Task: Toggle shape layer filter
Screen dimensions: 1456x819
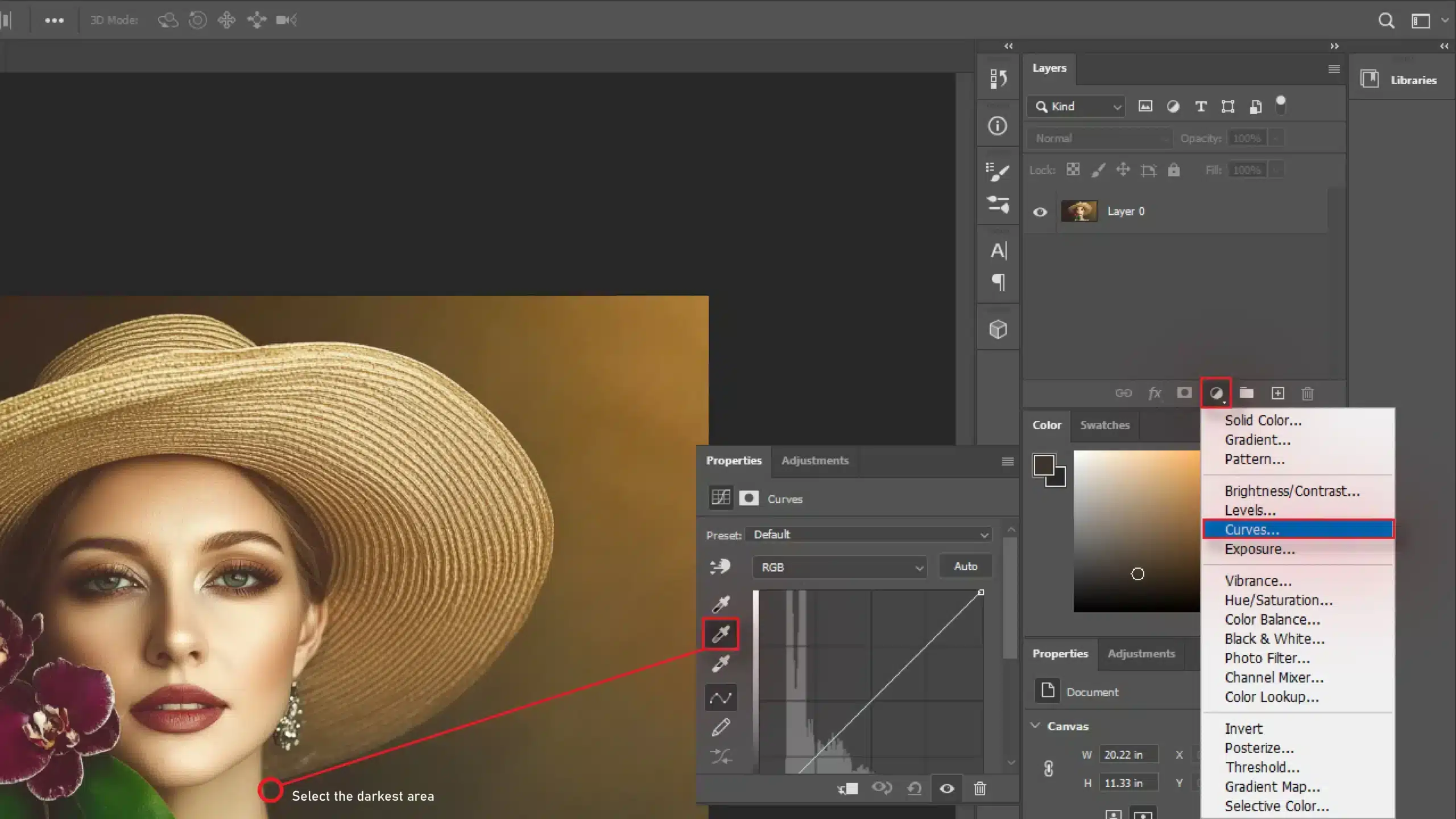Action: (1228, 106)
